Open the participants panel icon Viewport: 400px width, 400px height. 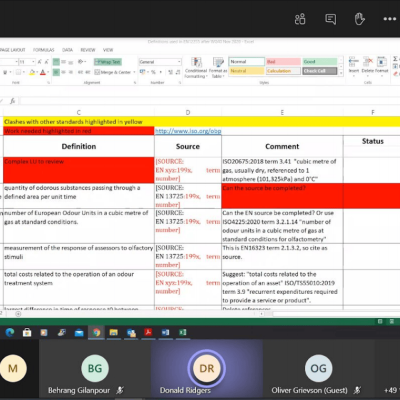tap(300, 19)
